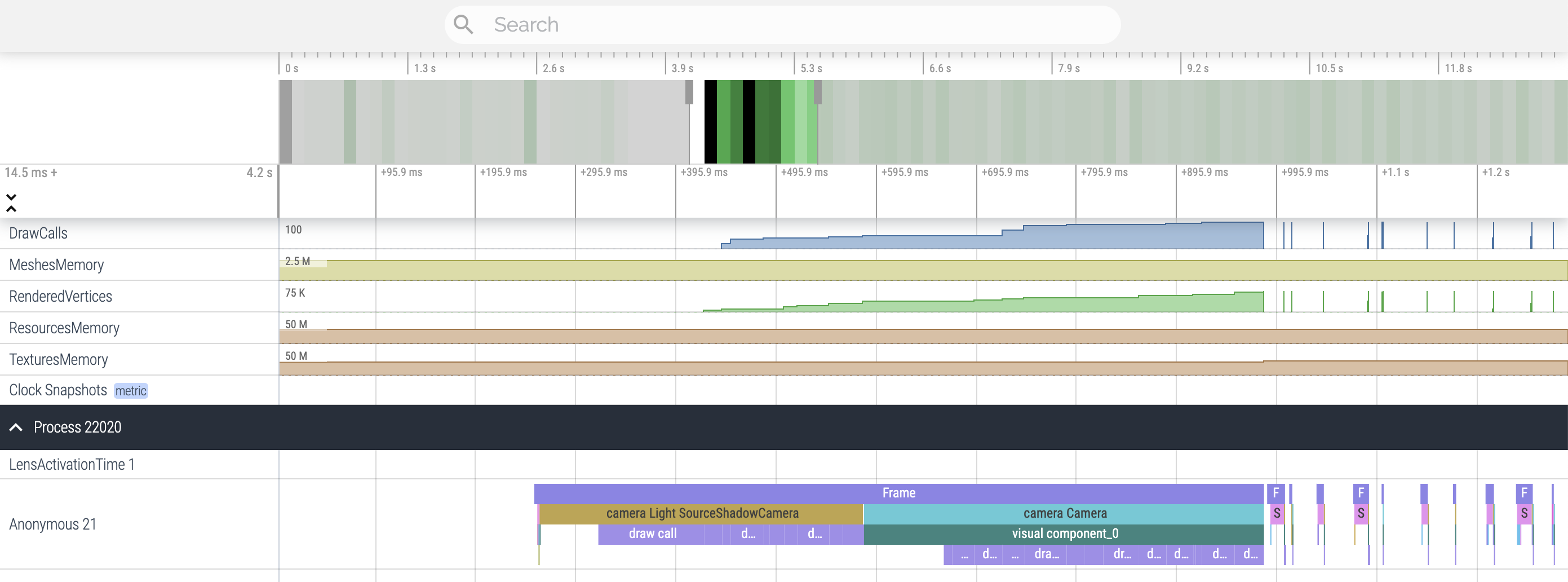Select the LensActivationTime 1 track

tap(72, 465)
